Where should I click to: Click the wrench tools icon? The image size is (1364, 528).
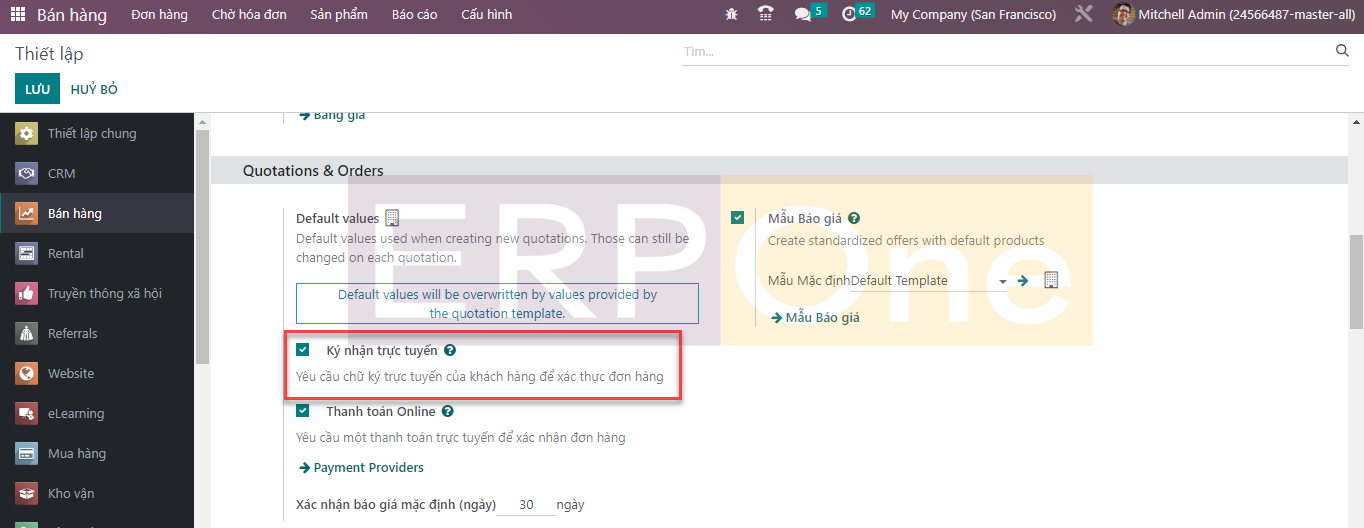coord(1084,15)
